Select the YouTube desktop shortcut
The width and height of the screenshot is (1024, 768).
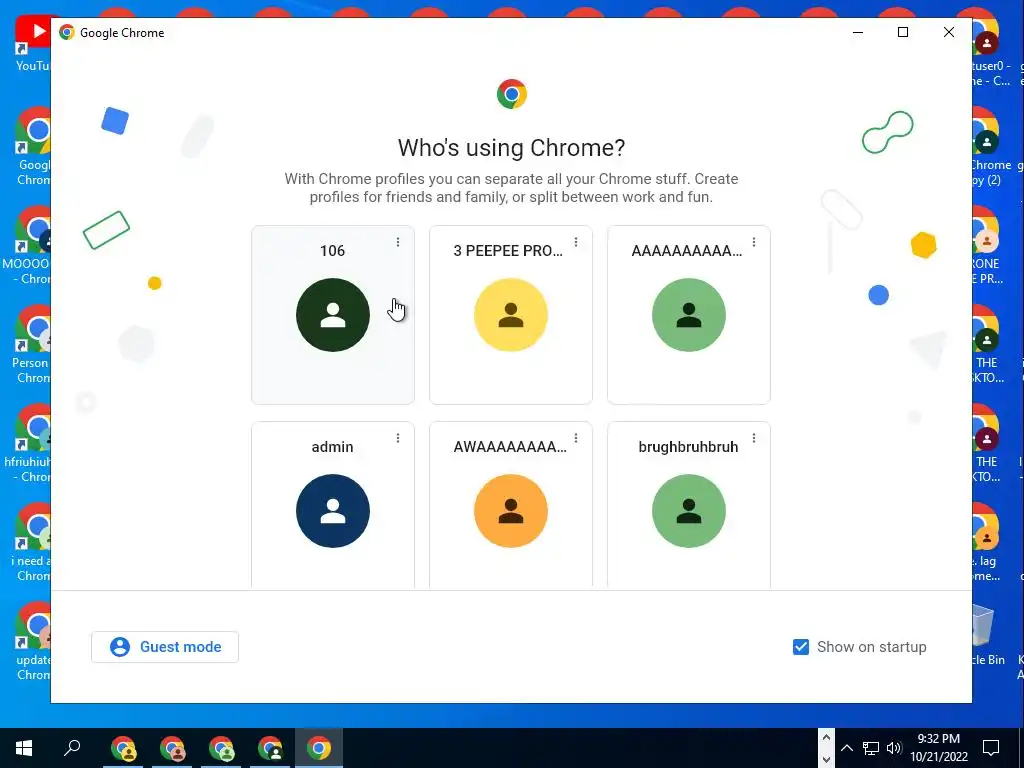pyautogui.click(x=31, y=43)
